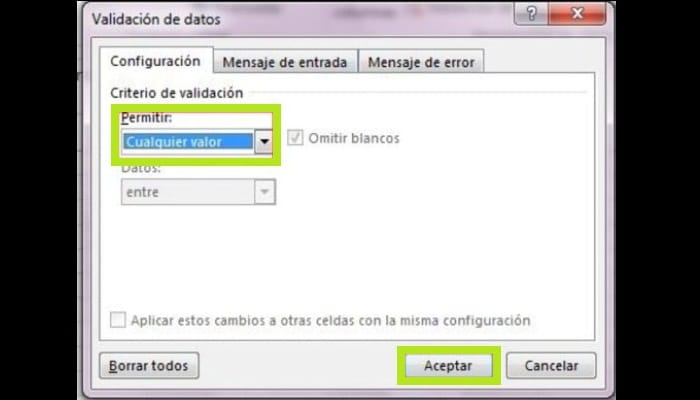Click the highlighted Cualquier valor text

click(x=174, y=142)
